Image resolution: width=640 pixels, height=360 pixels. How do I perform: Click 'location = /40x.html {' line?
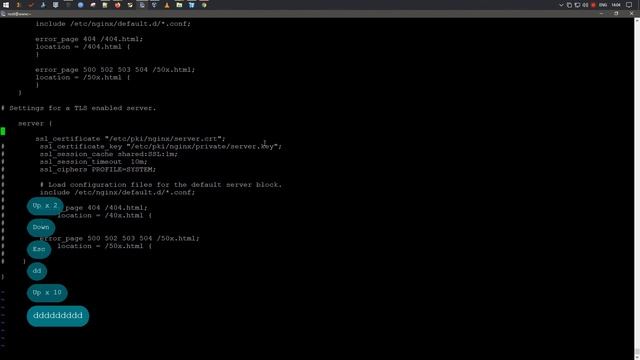pyautogui.click(x=104, y=216)
